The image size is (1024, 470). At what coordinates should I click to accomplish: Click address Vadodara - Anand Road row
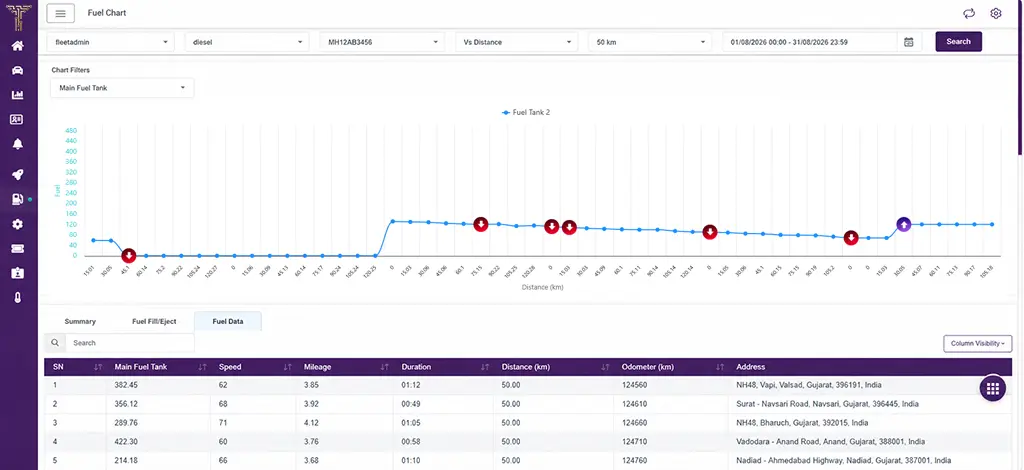[x=830, y=441]
